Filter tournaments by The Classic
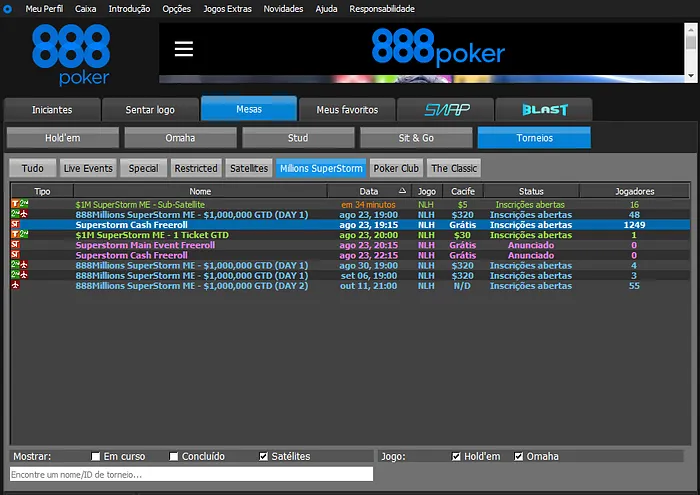This screenshot has height=495, width=700. tap(454, 168)
